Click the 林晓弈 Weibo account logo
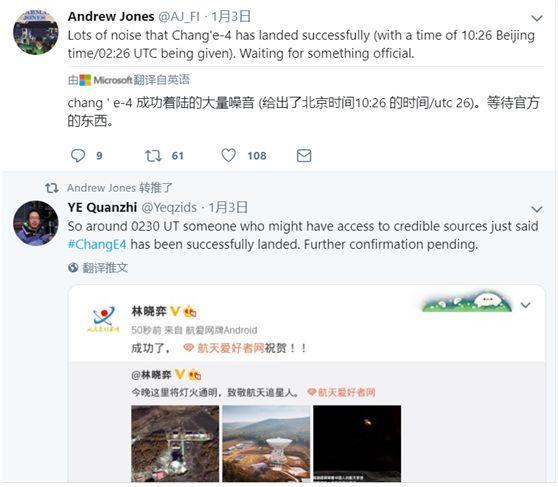The height and width of the screenshot is (487, 558). point(104,319)
